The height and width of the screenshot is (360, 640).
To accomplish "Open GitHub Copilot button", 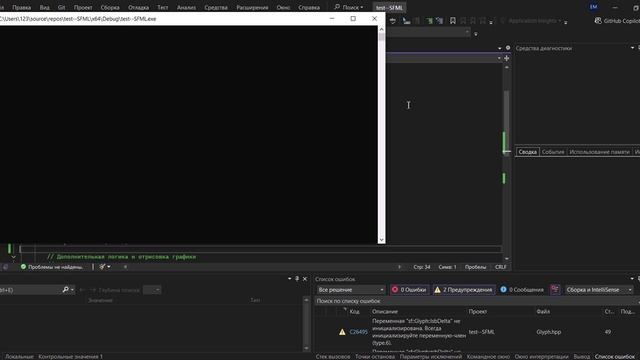I will pos(616,21).
